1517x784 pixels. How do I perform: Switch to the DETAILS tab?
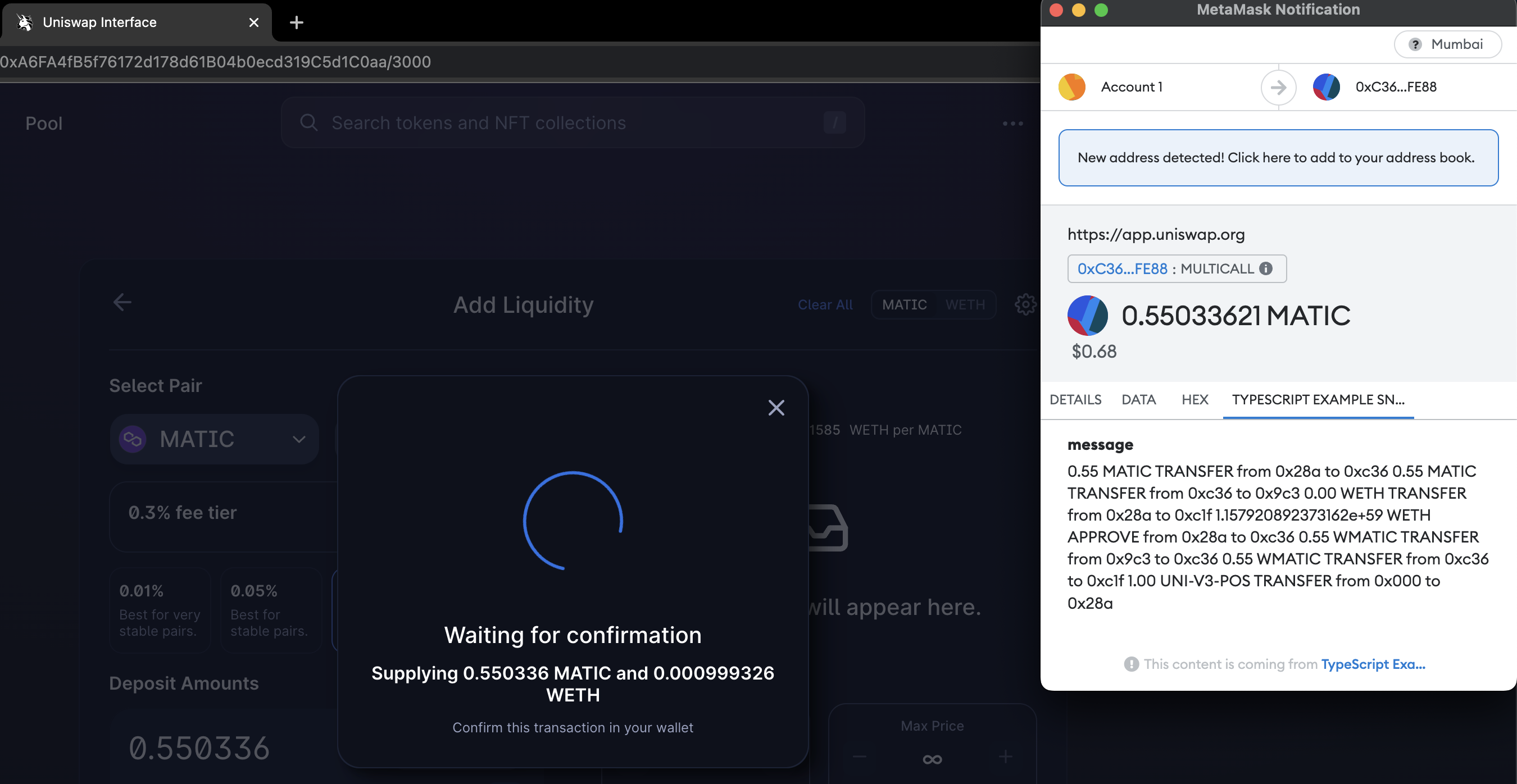[1075, 400]
